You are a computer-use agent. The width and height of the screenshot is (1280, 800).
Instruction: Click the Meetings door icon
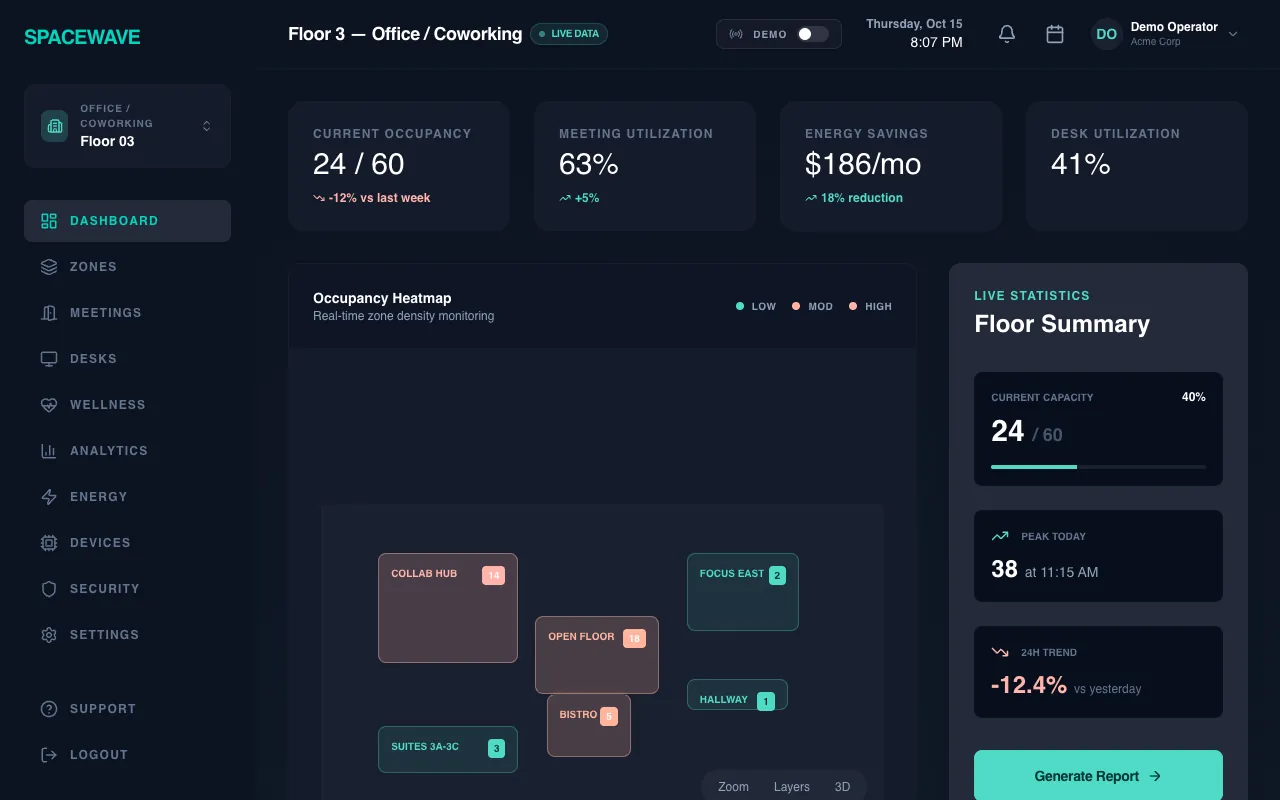pos(49,313)
